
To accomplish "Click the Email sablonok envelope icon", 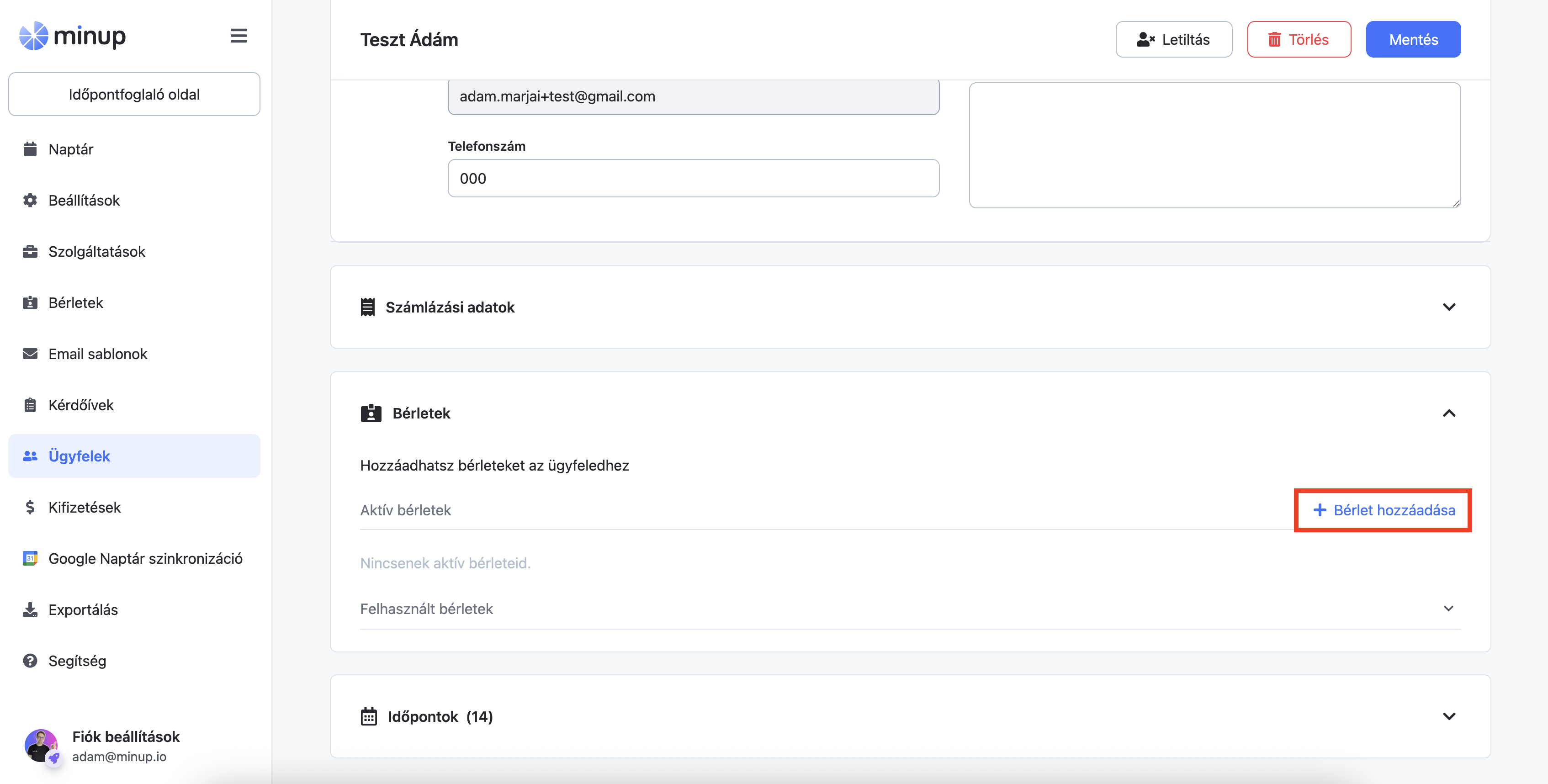I will click(x=30, y=354).
